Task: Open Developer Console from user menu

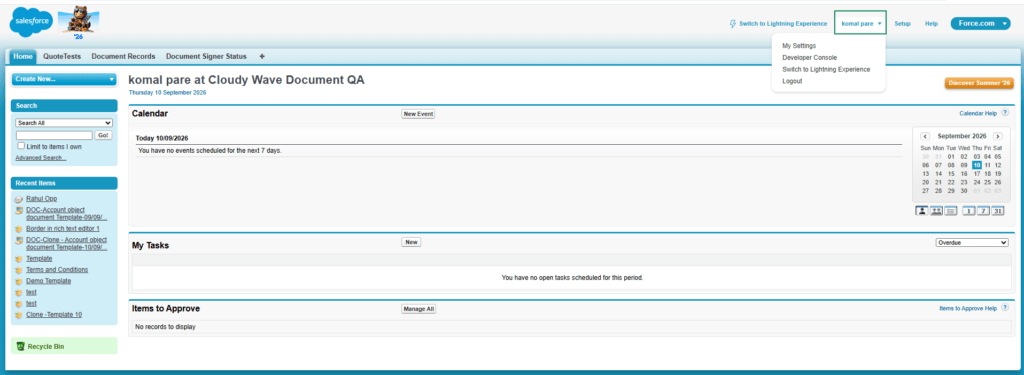Action: (x=809, y=57)
